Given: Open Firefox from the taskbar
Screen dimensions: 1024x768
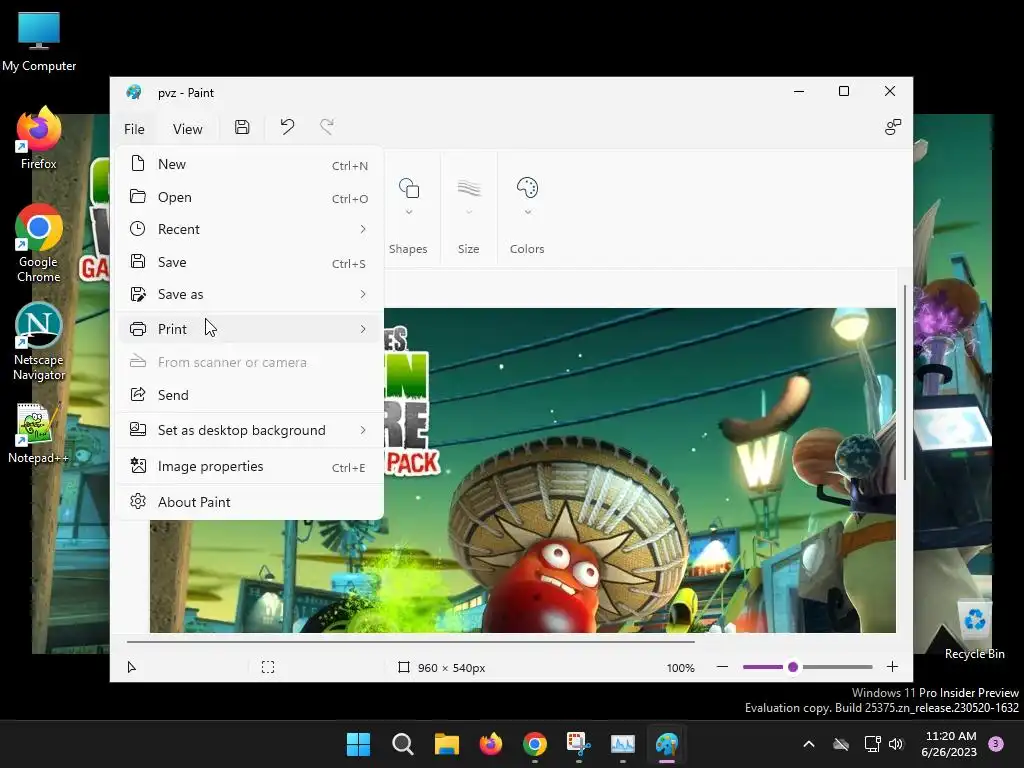Looking at the screenshot, I should click(x=490, y=744).
